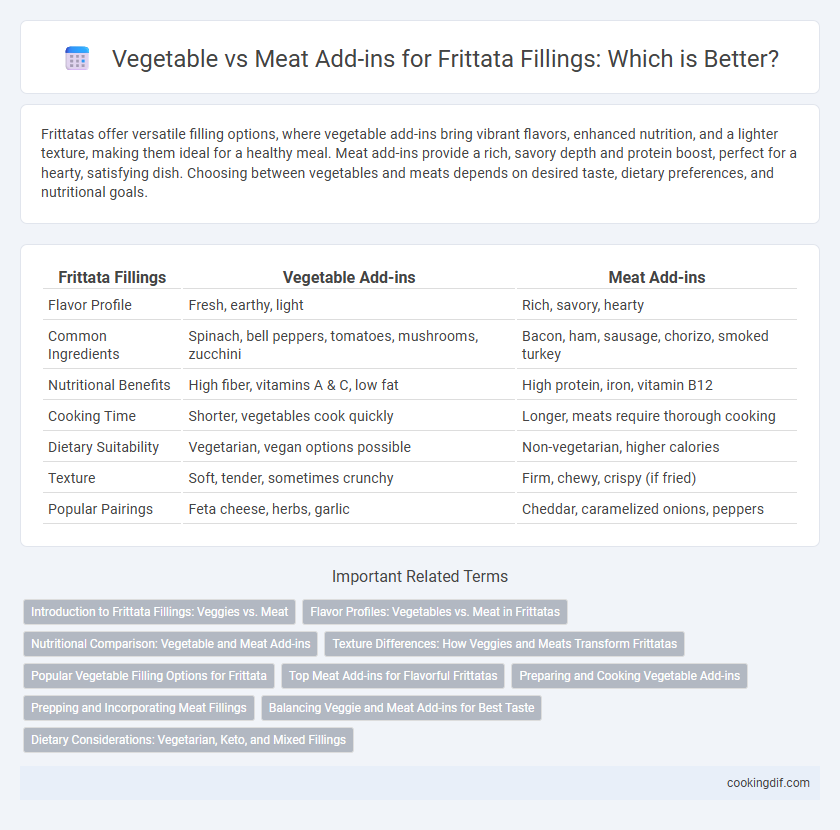Click the 'Important Related Terms' heading

pos(420,576)
